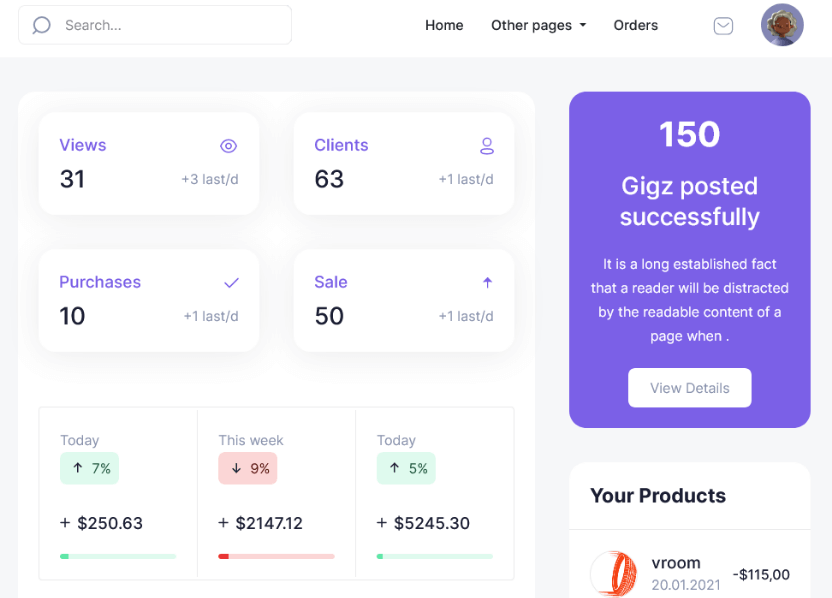This screenshot has width=832, height=598.
Task: Expand the Other pages dropdown
Action: pos(539,25)
